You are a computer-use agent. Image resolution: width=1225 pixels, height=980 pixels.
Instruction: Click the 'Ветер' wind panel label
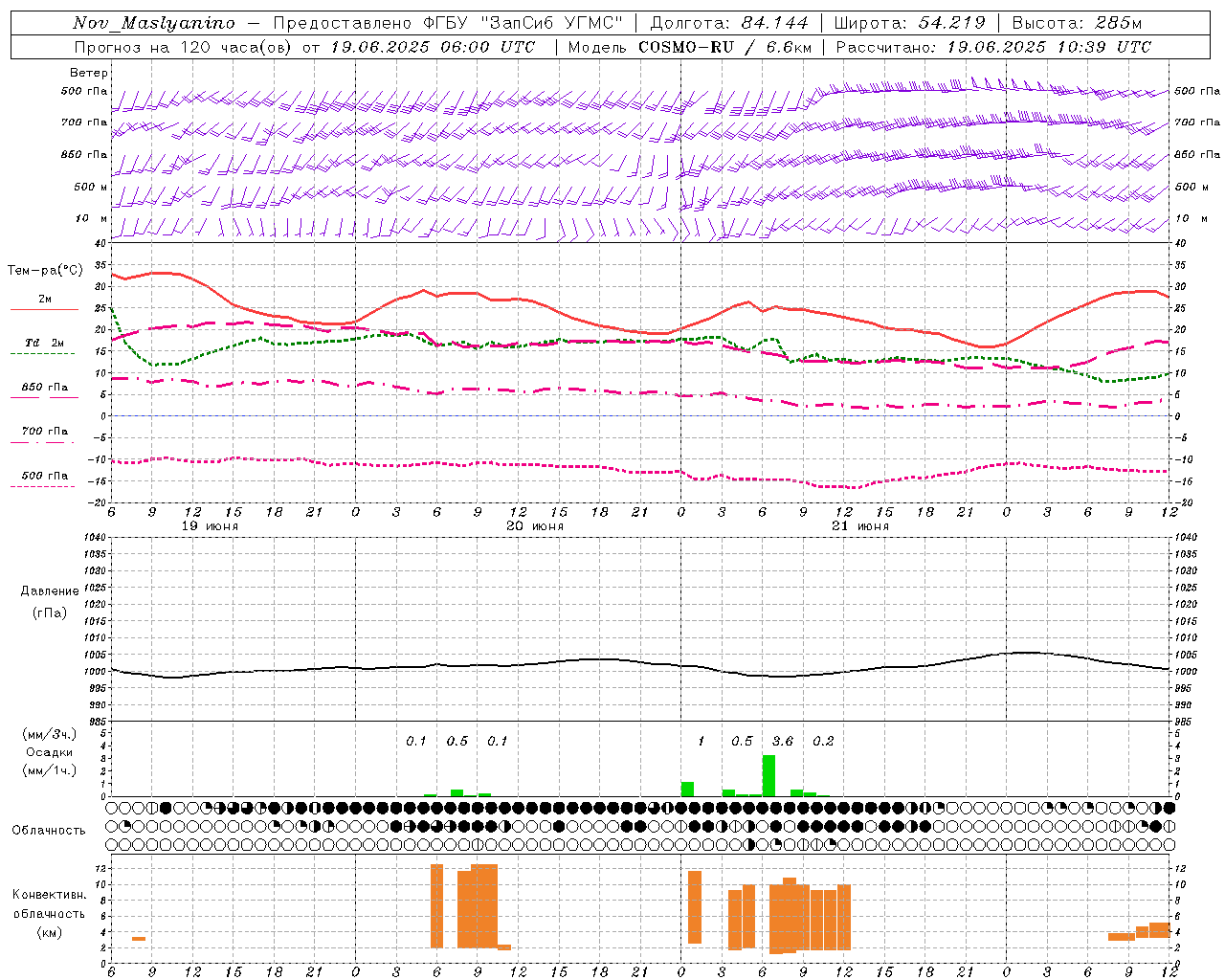(89, 73)
